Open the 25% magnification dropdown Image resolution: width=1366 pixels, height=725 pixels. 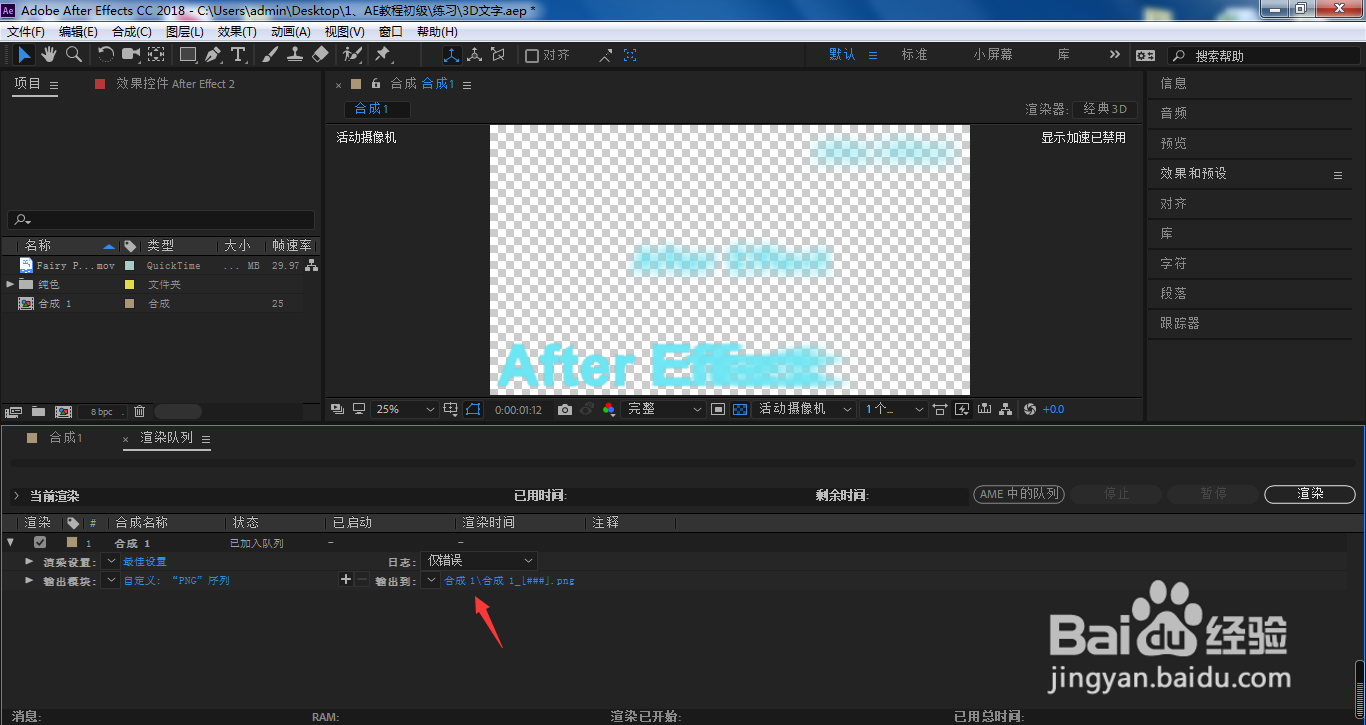click(x=405, y=409)
